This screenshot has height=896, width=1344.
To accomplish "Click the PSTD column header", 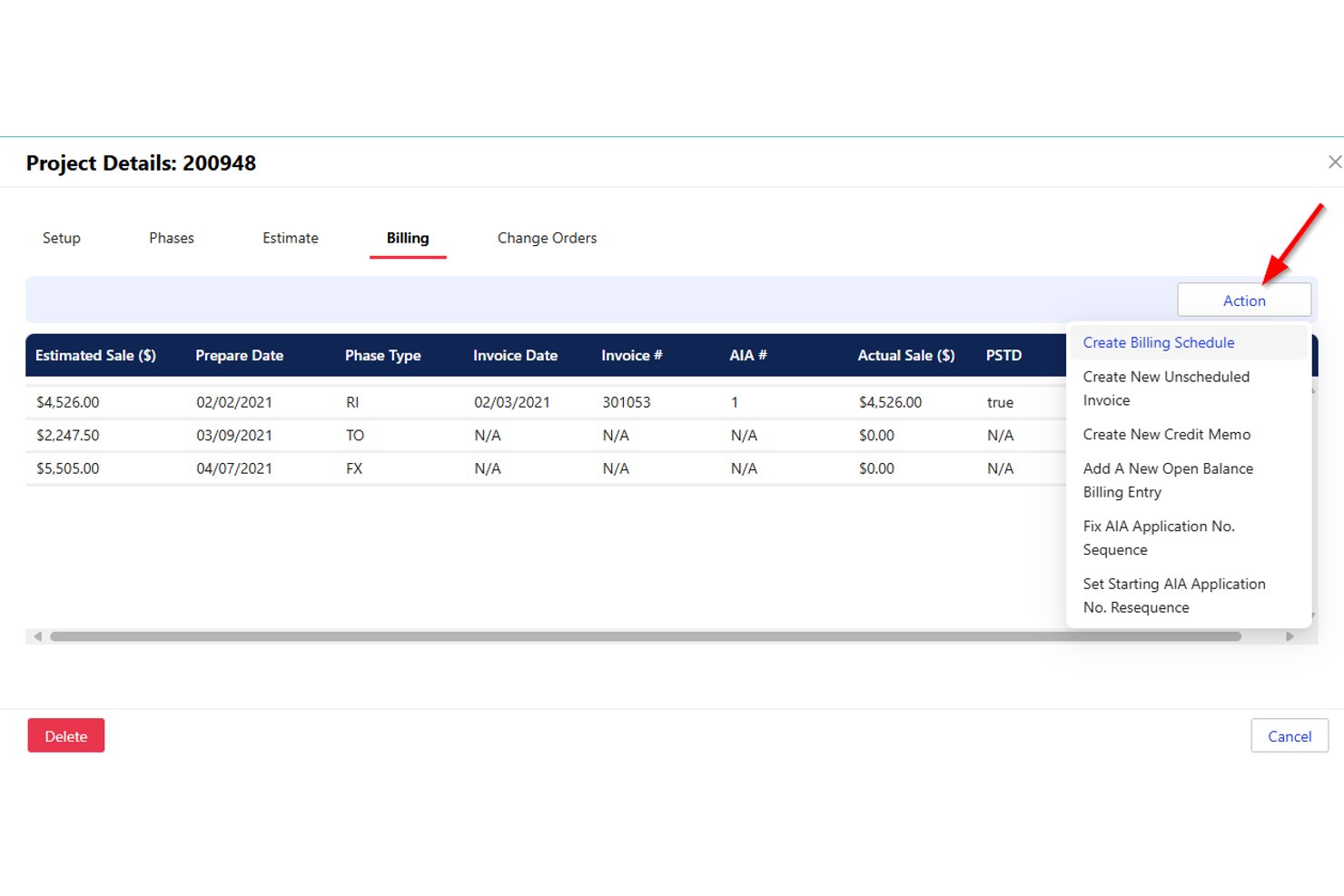I will (1003, 356).
